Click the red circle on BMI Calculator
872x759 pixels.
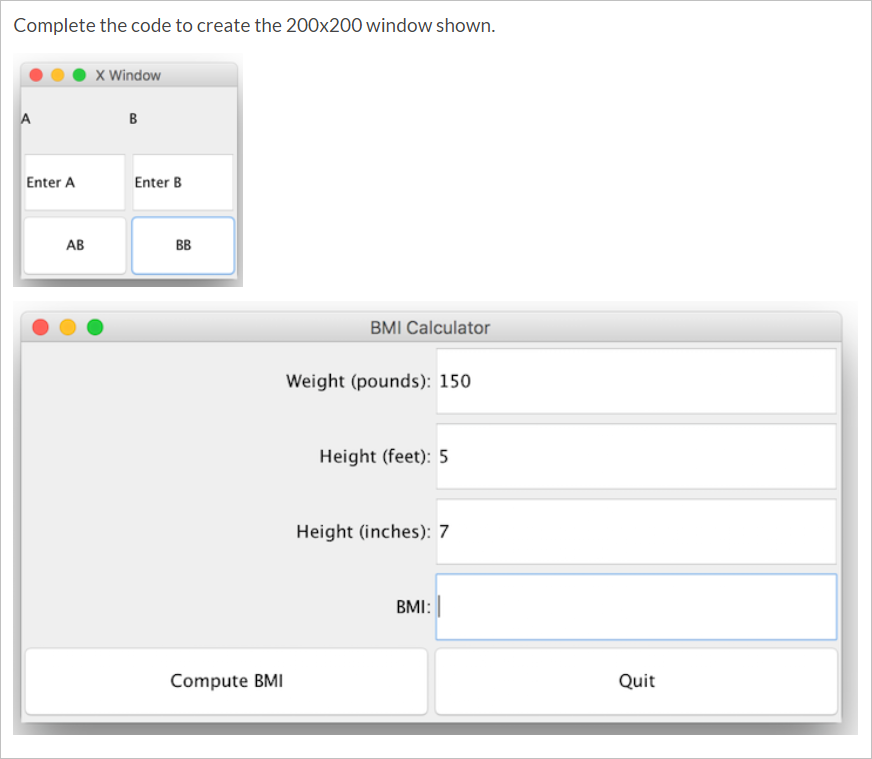(40, 327)
